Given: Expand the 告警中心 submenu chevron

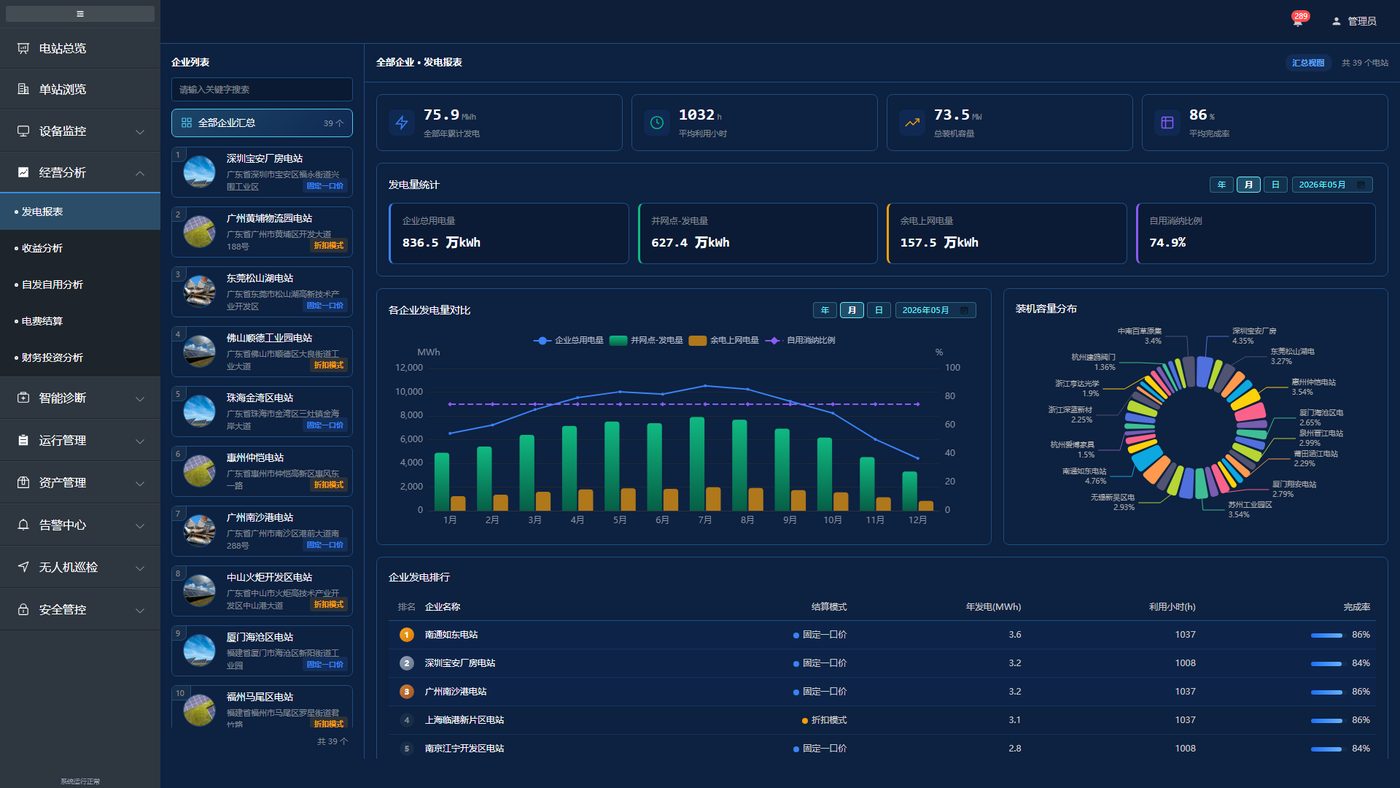Looking at the screenshot, I should click(140, 525).
